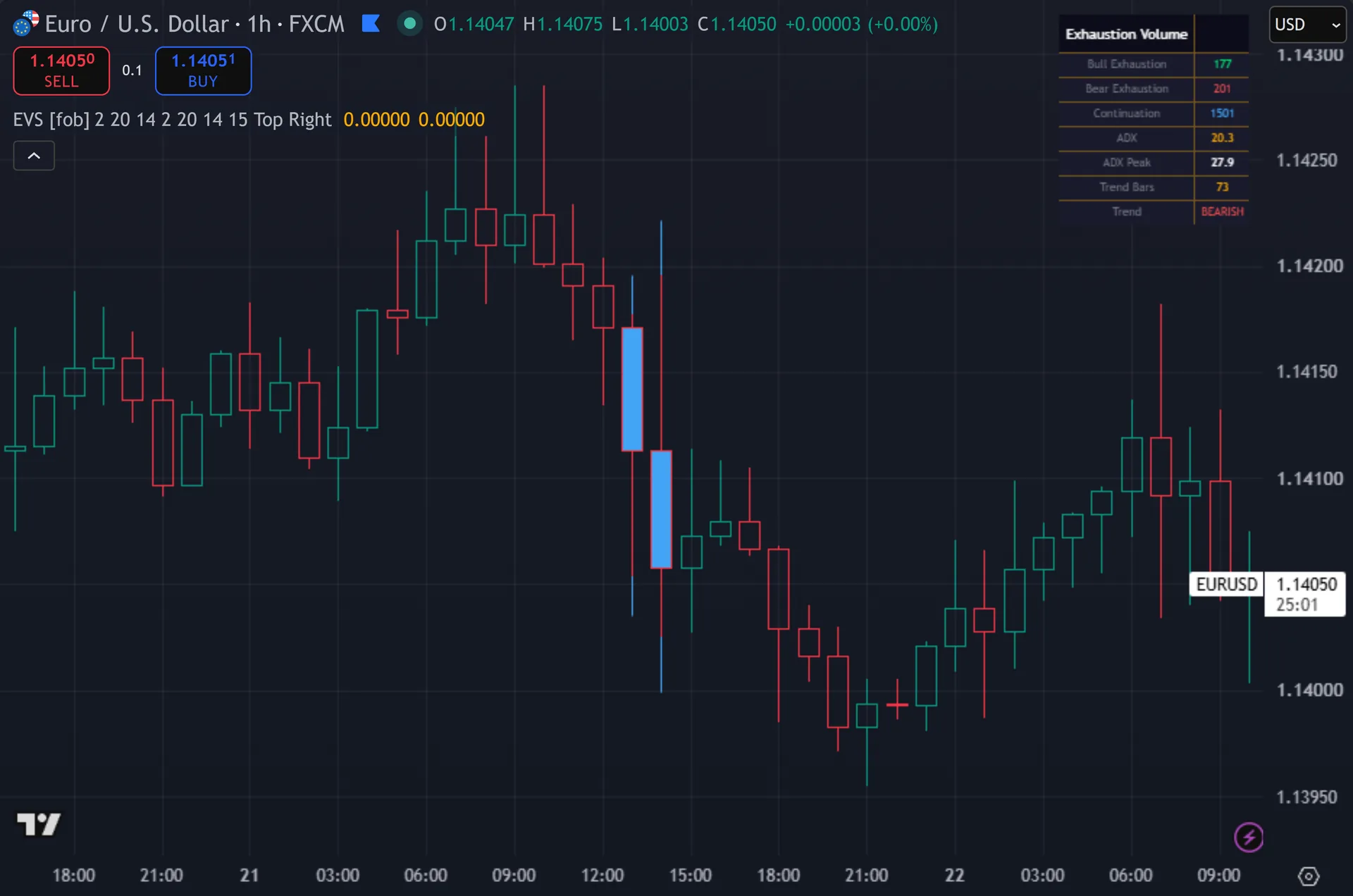1353x896 pixels.
Task: Click the Trend Bars row label
Action: coord(1126,187)
